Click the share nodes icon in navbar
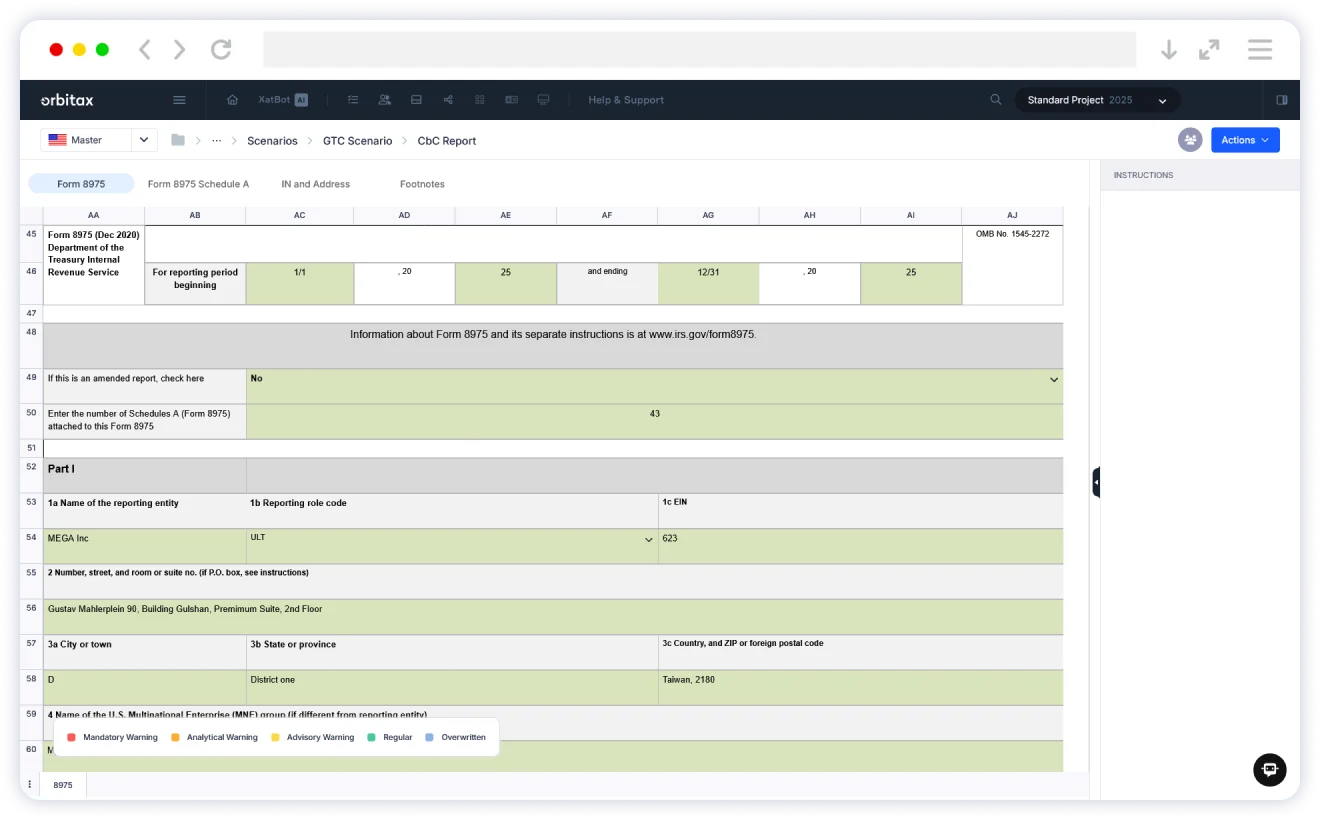 tap(448, 100)
